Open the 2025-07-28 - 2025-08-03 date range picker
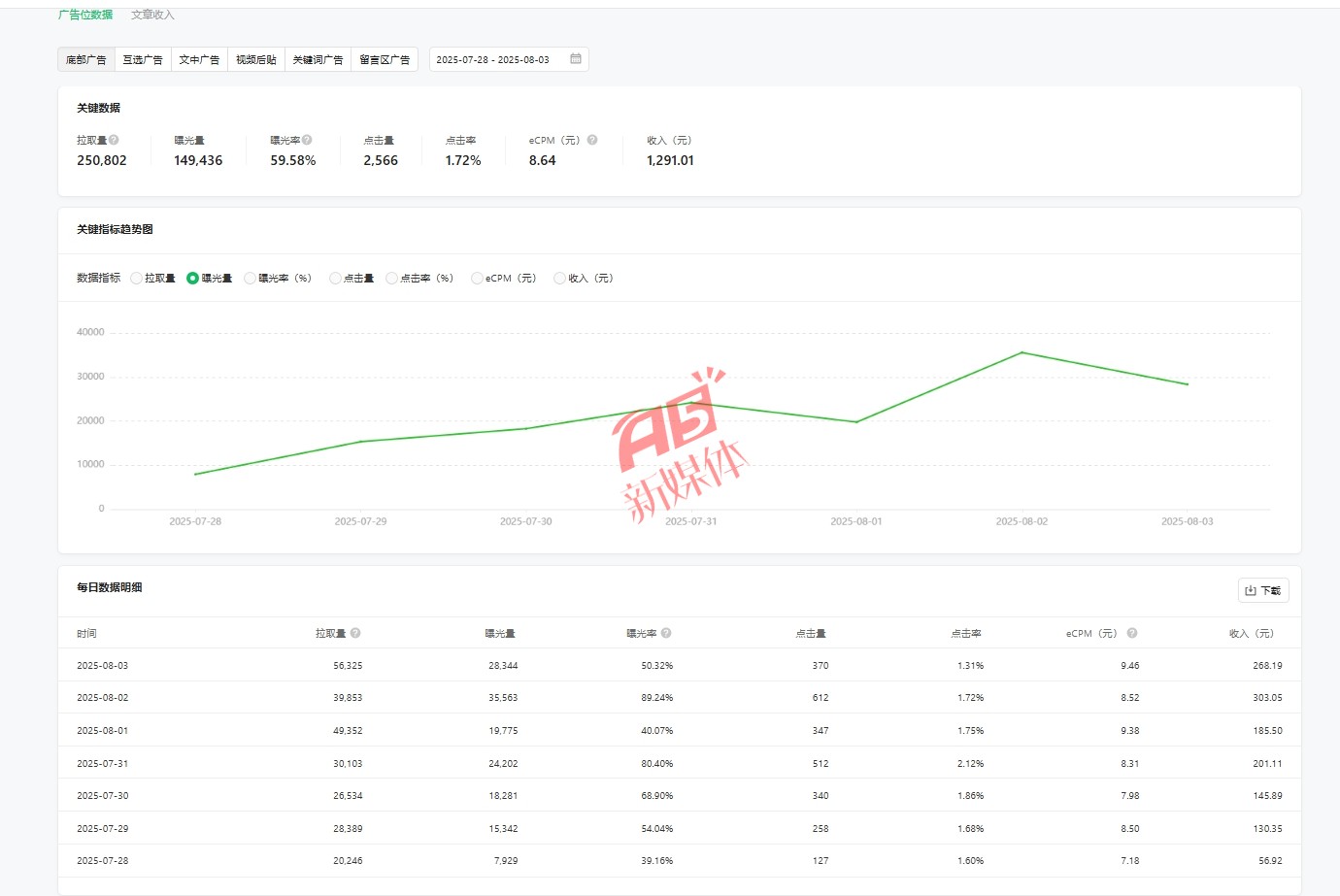This screenshot has width=1340, height=896. click(x=493, y=59)
